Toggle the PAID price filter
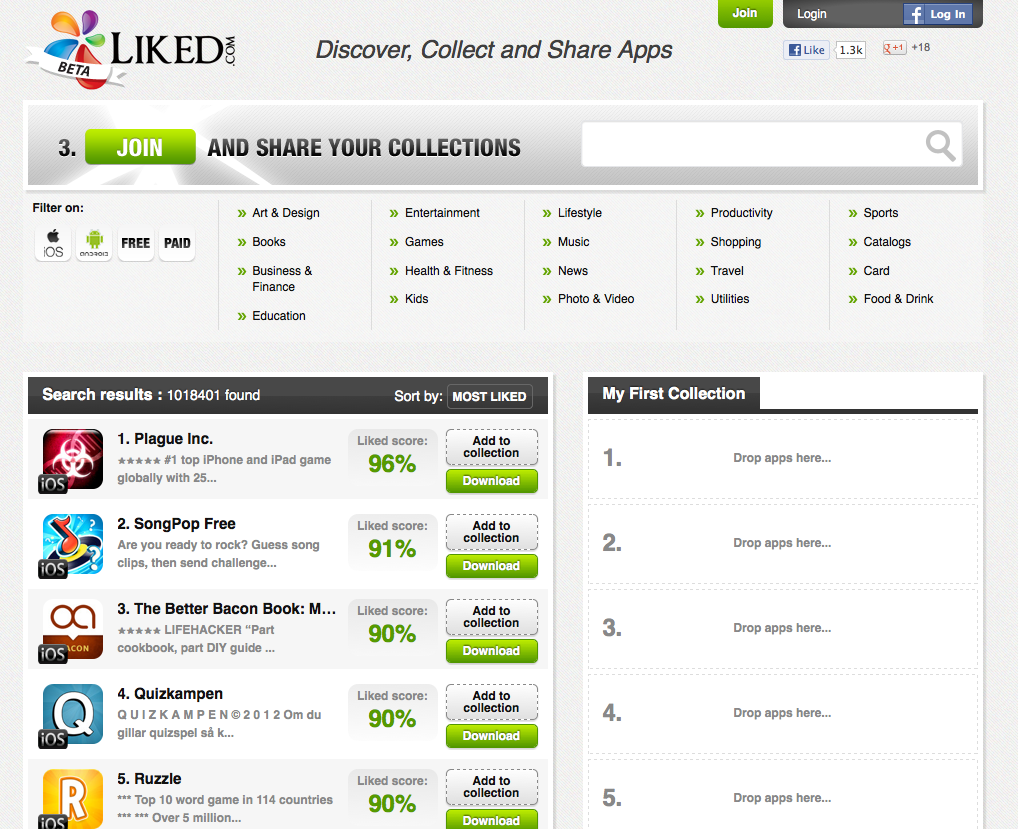 [x=177, y=243]
